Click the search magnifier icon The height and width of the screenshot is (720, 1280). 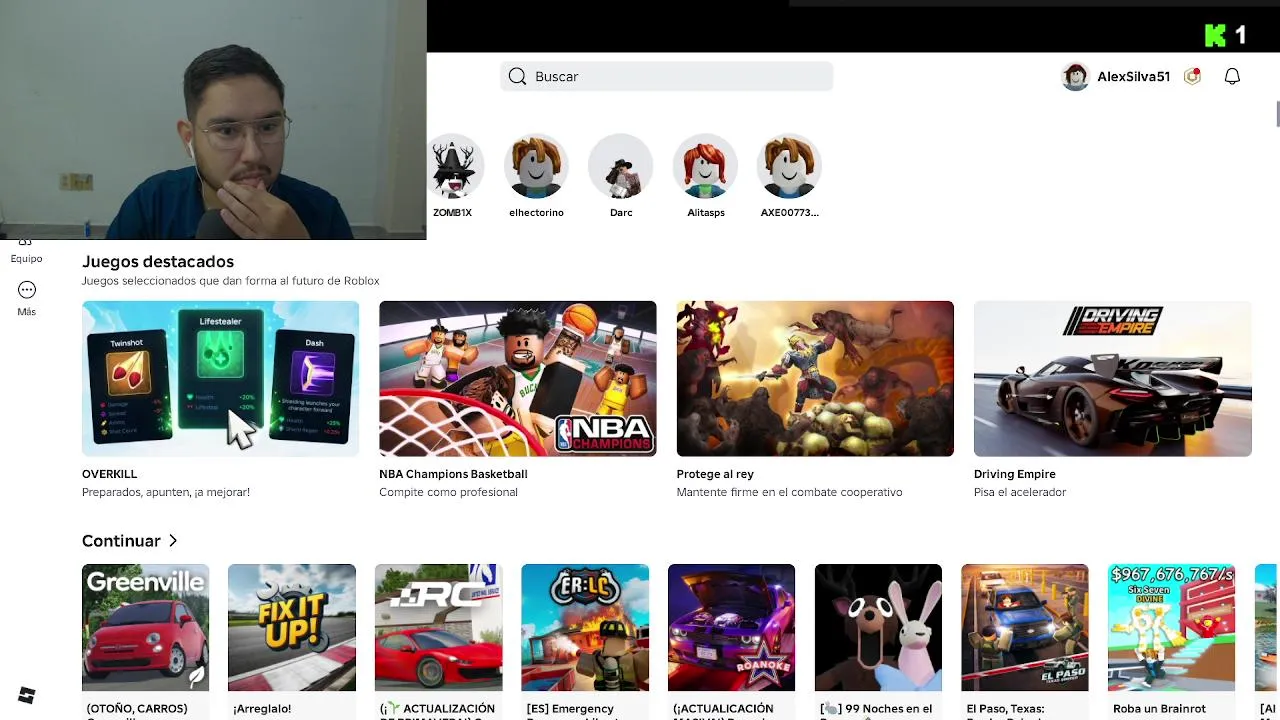pos(517,77)
